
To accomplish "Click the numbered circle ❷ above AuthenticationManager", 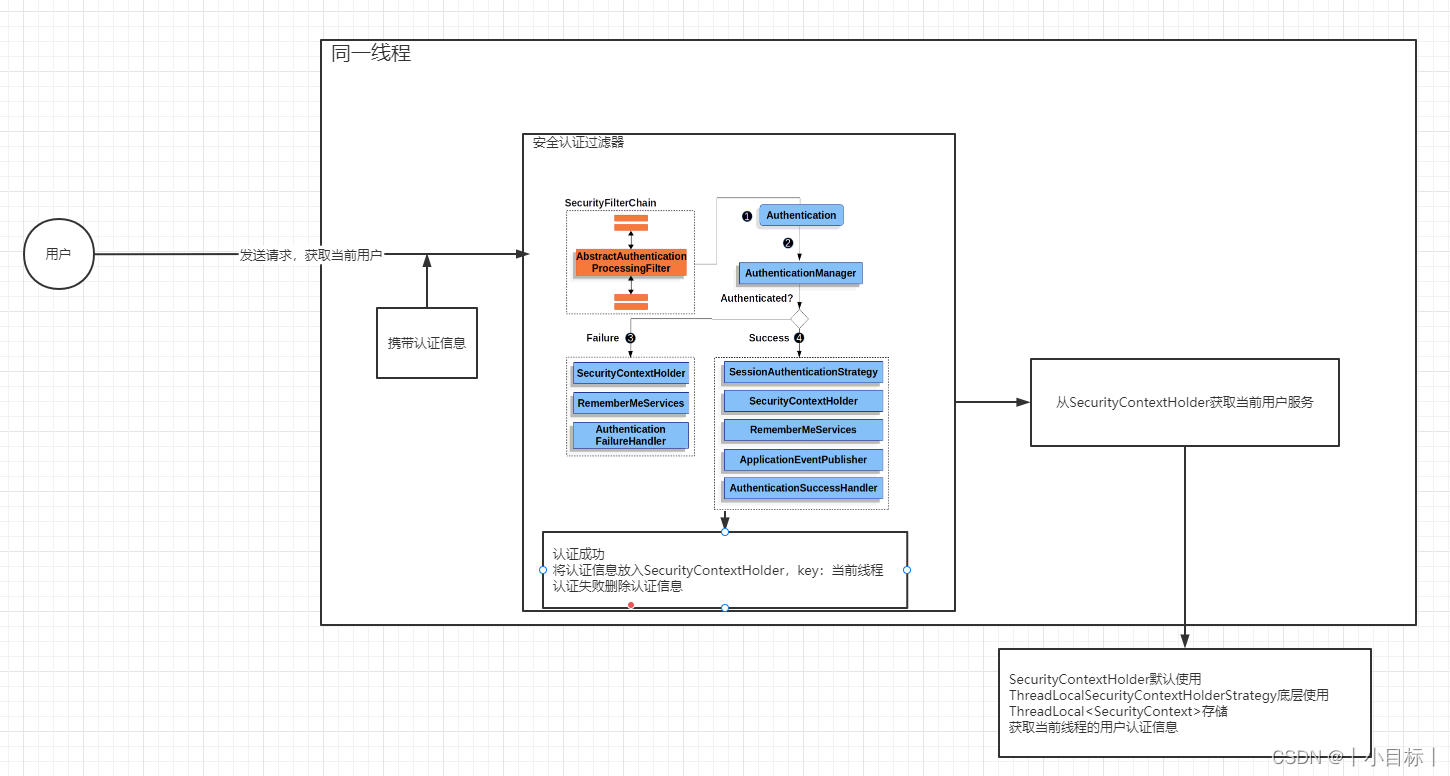I will 789,242.
